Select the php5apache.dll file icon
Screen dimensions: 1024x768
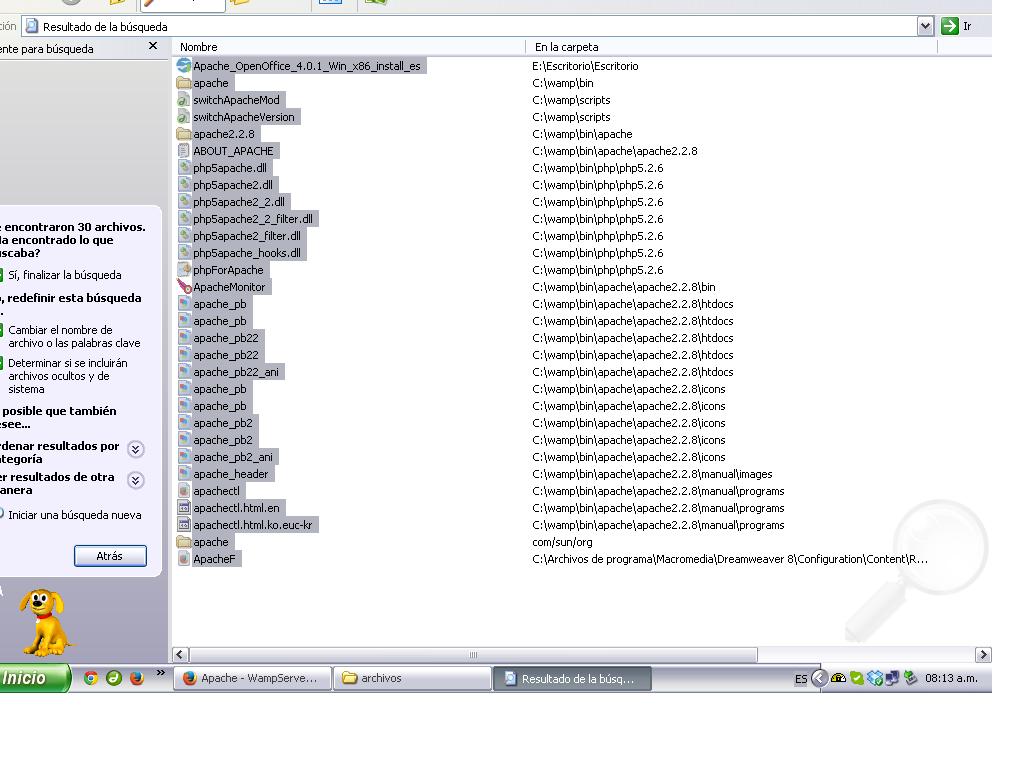tap(184, 168)
